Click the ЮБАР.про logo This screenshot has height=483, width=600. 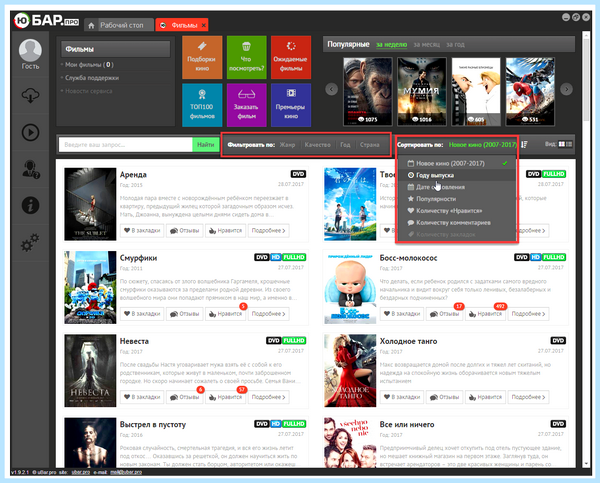(46, 20)
